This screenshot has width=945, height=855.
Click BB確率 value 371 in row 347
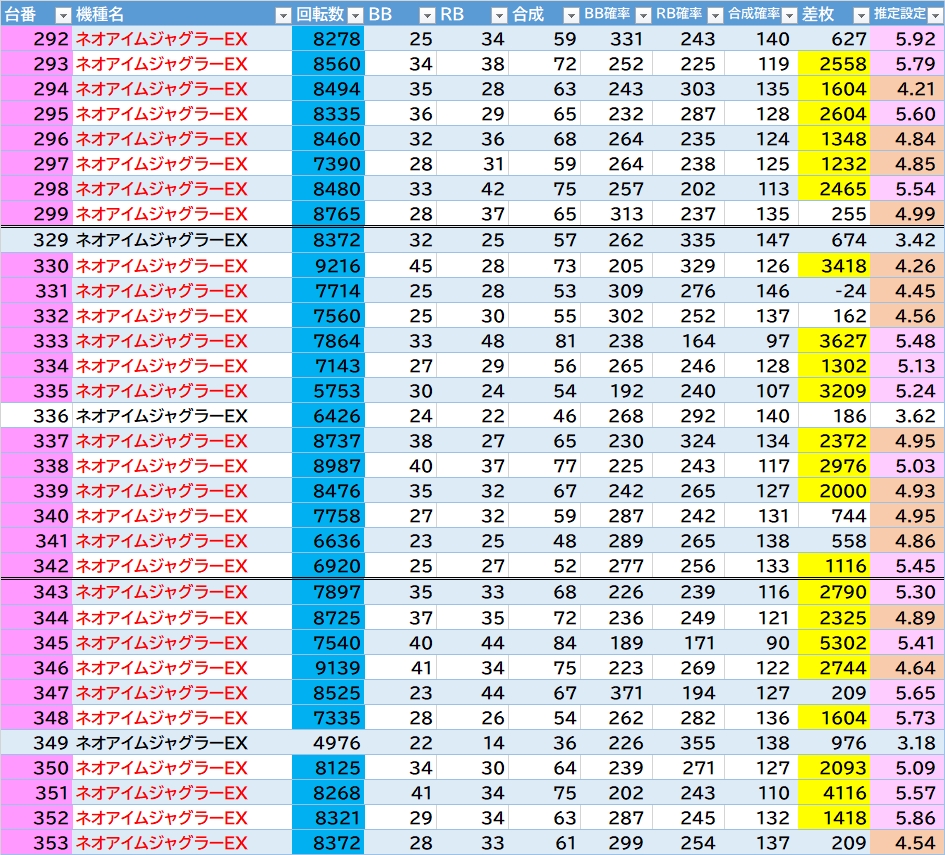tap(617, 693)
